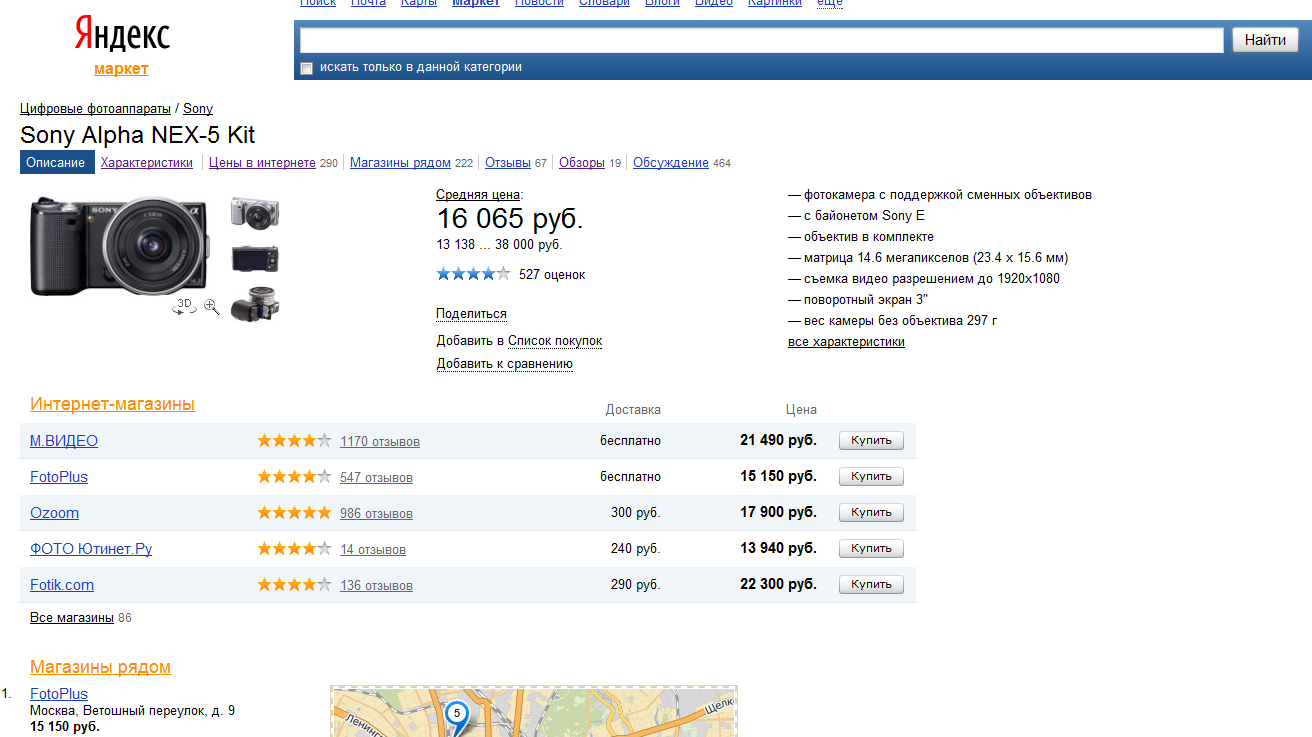Click on the Moscow map preview
Viewport: 1312px width, 737px height.
click(x=534, y=712)
